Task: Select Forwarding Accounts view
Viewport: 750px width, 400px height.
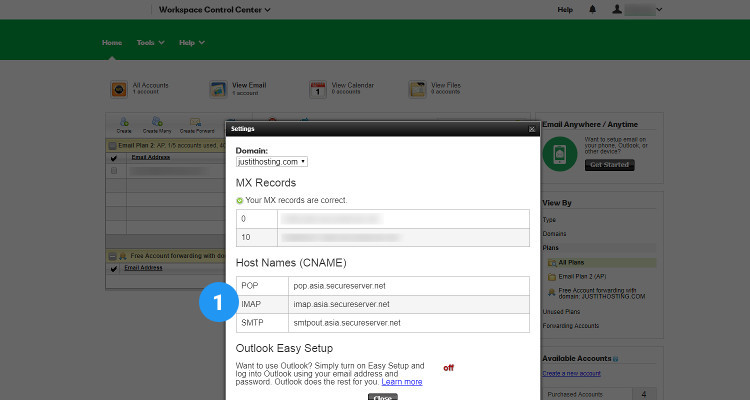Action: (x=571, y=326)
